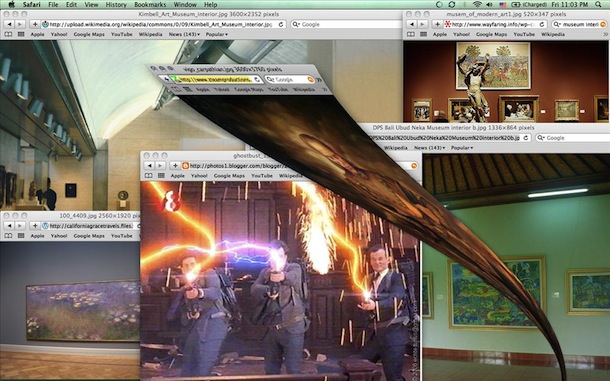Screen dimensions: 610x381
Task: Click add bookmark plus in Kimbell window
Action: click(35, 24)
